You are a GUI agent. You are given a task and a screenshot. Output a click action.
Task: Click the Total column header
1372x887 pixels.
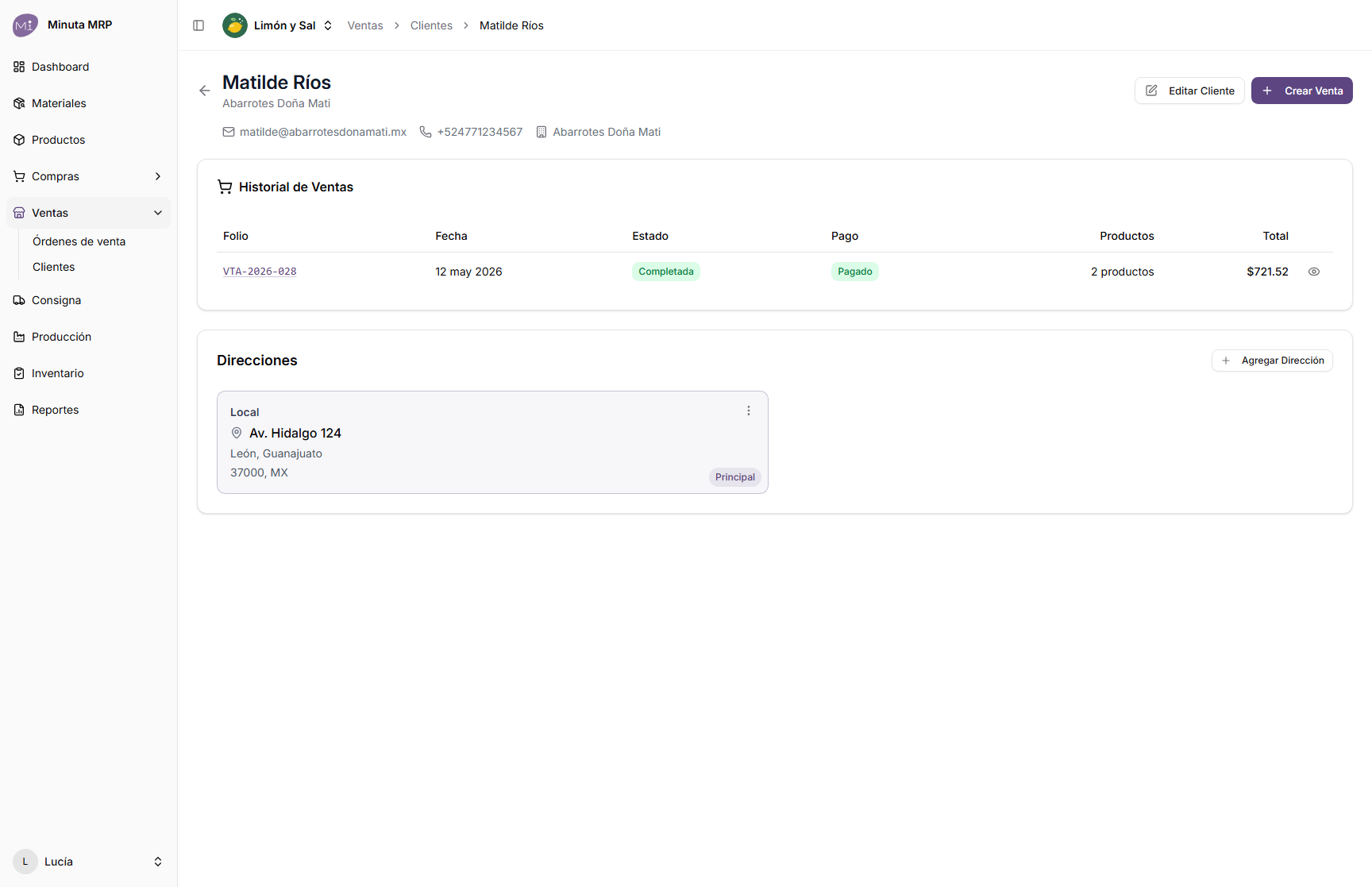(x=1275, y=236)
